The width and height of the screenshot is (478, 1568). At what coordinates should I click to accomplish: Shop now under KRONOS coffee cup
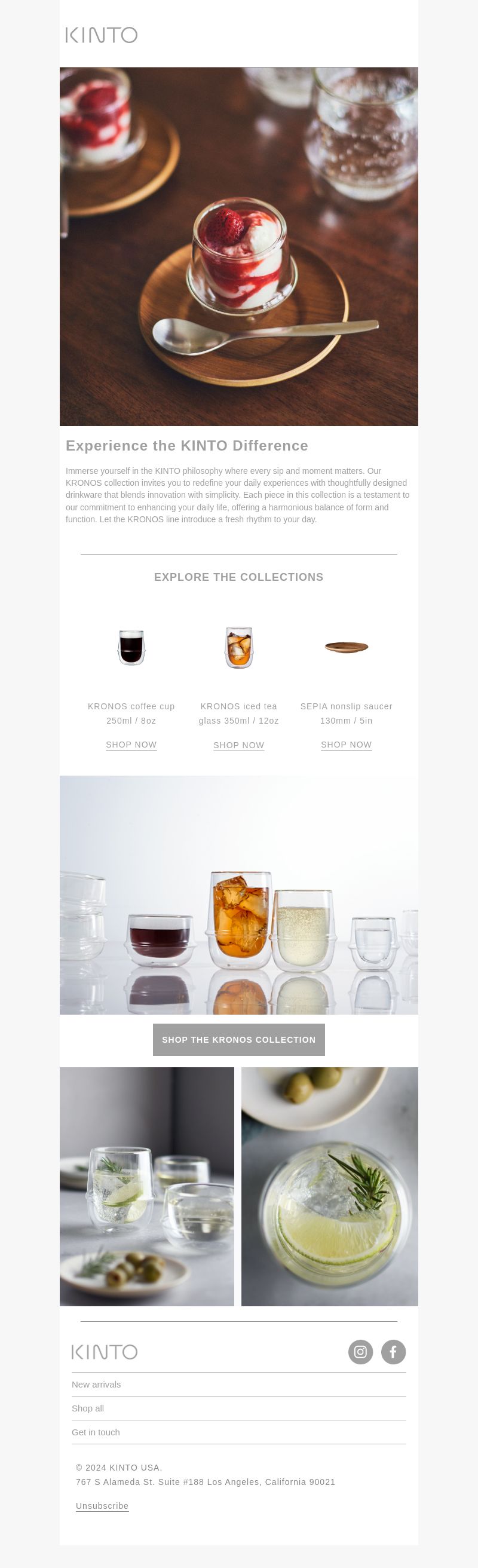131,745
